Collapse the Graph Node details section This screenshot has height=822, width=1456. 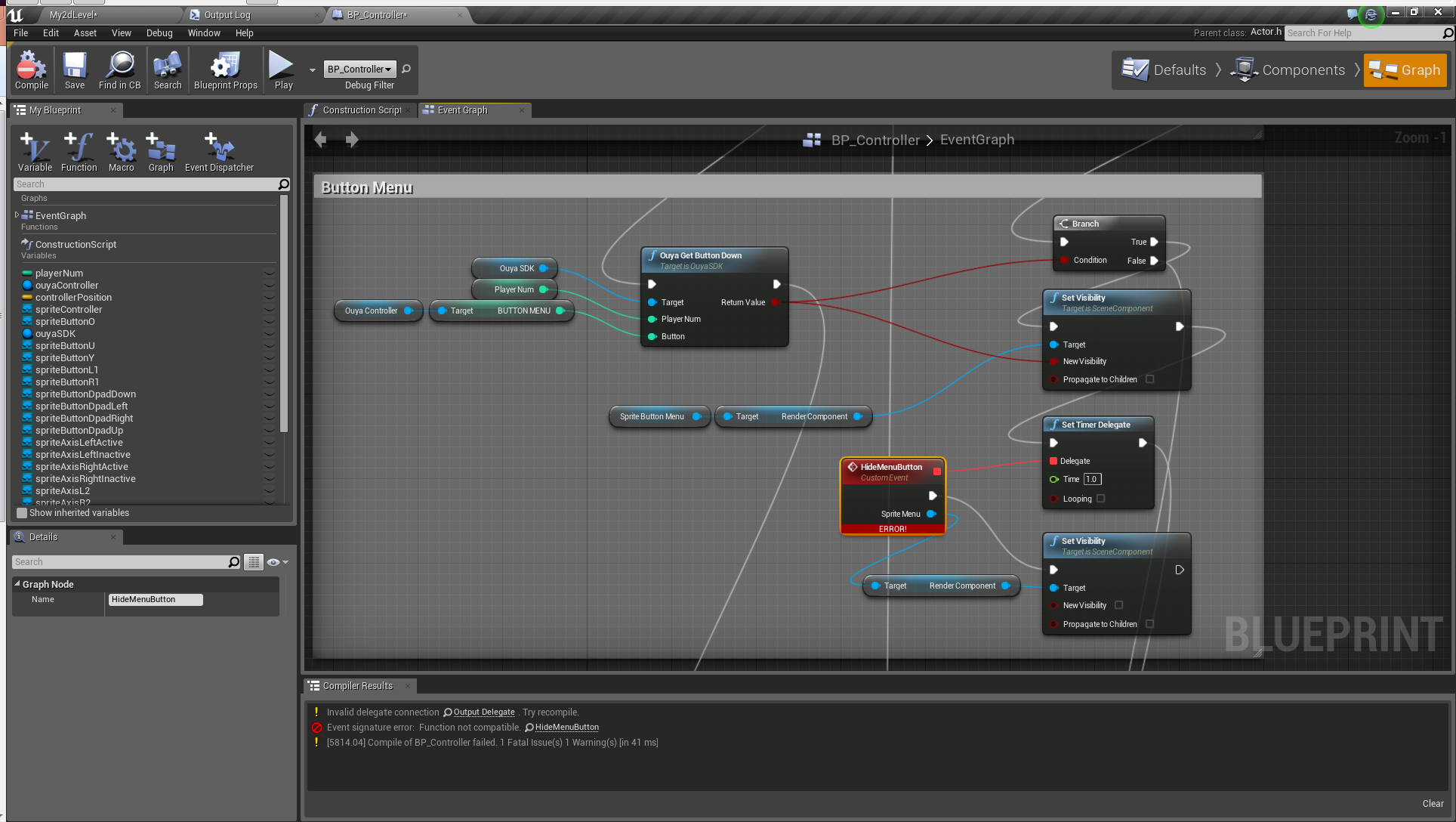tap(17, 584)
